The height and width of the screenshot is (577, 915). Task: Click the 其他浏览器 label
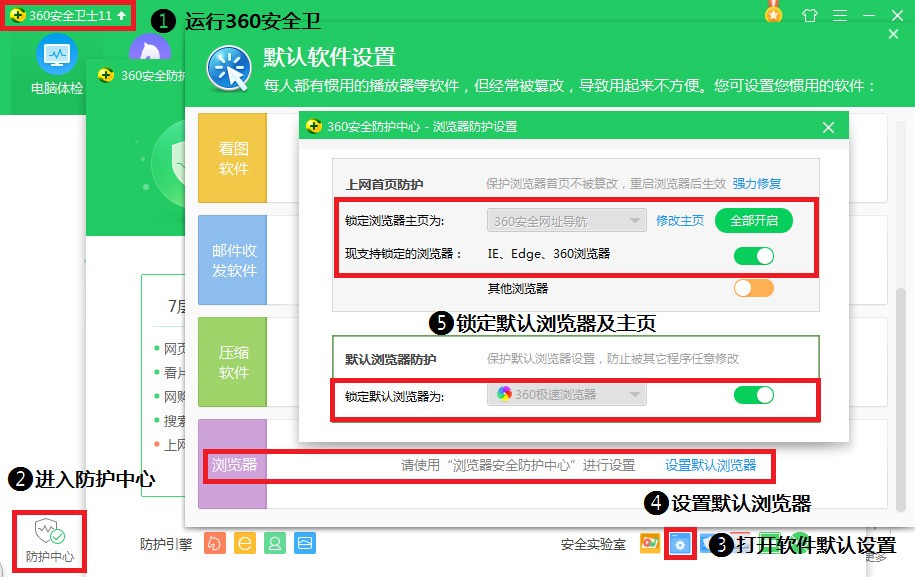518,288
